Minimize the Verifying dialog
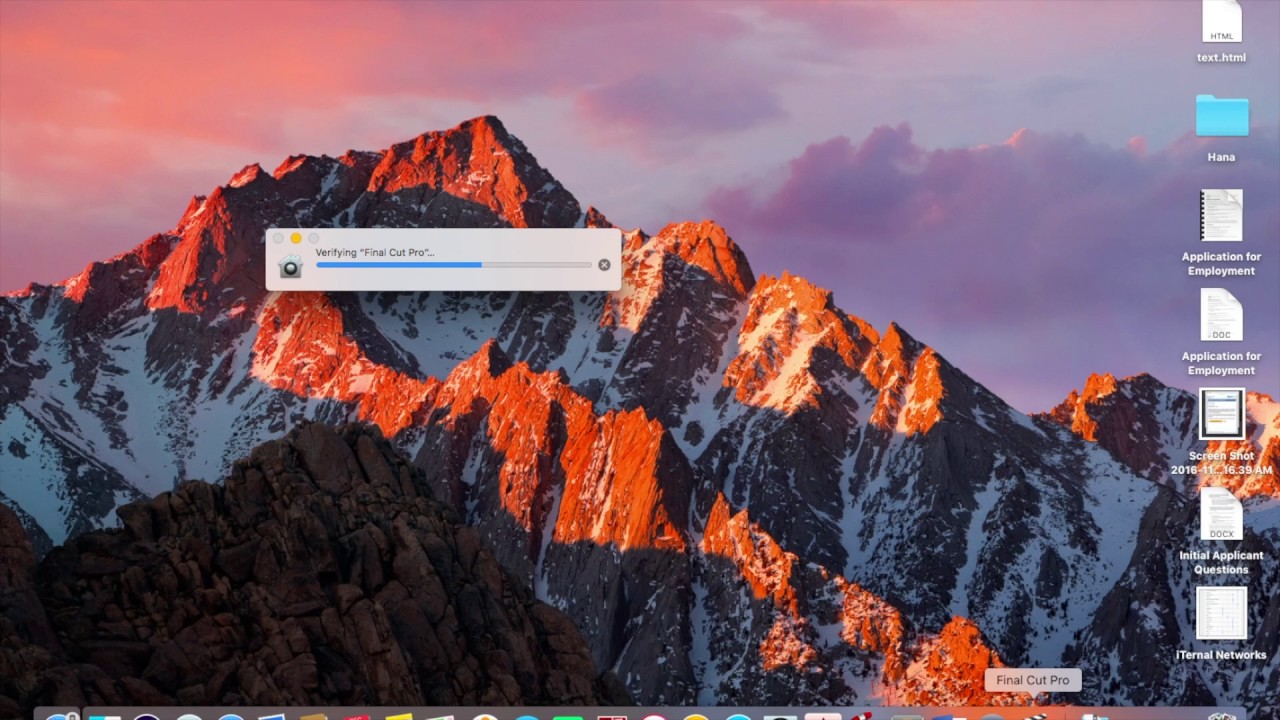The height and width of the screenshot is (720, 1280). 296,239
